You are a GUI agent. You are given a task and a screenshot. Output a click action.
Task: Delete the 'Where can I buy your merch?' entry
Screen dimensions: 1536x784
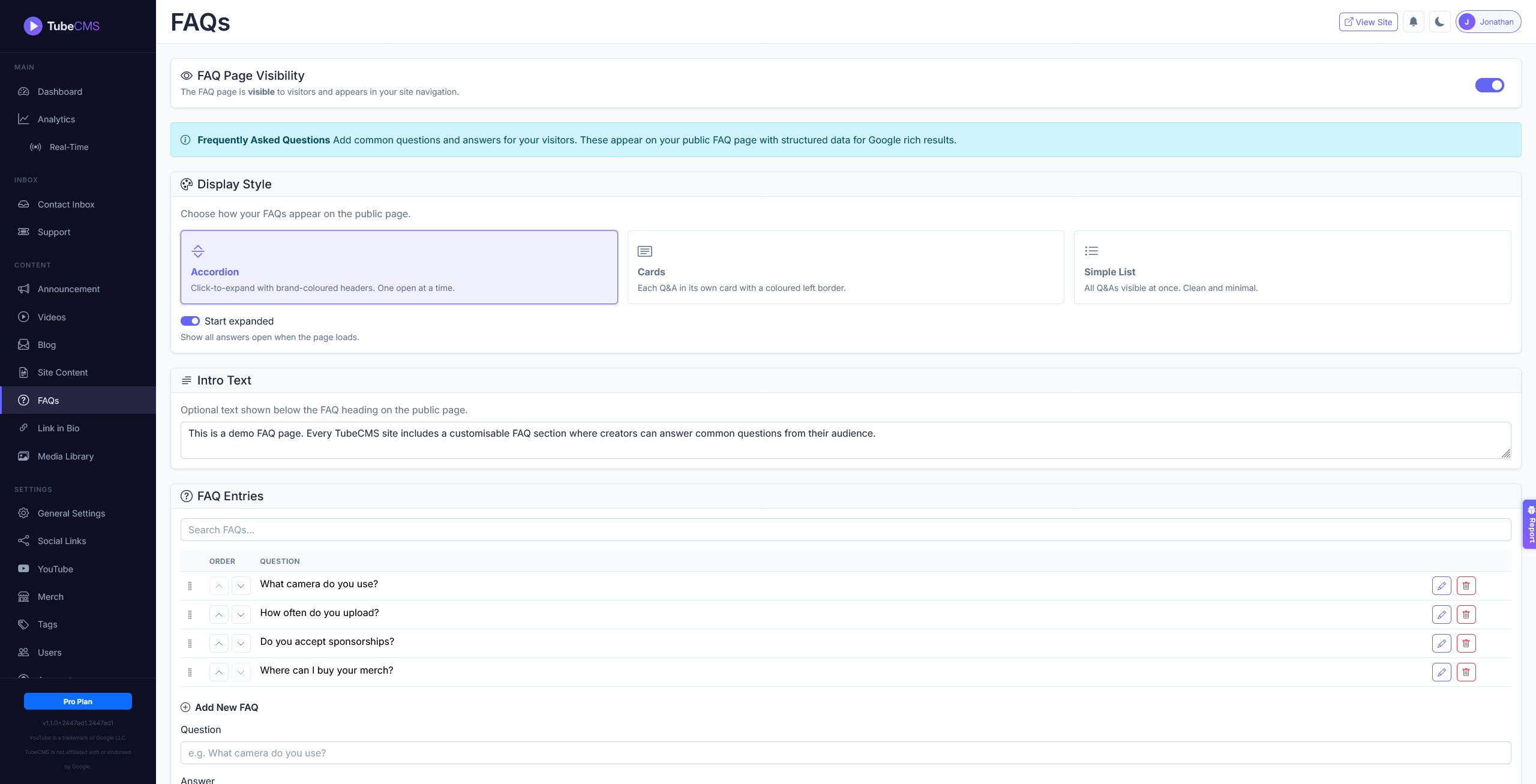click(x=1466, y=672)
